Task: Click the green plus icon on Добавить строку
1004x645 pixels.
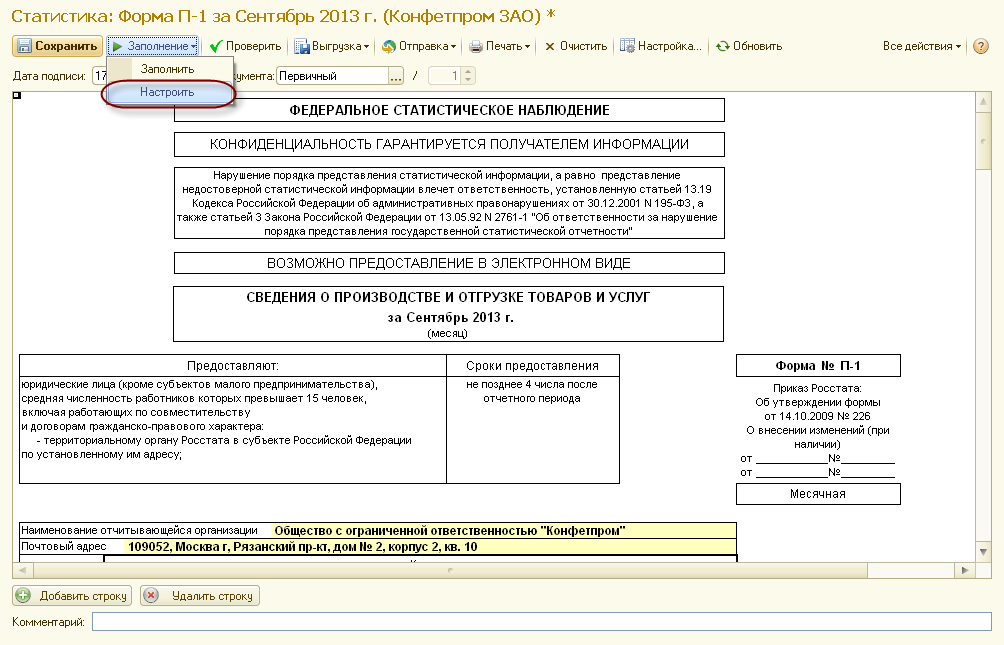Action: 23,596
